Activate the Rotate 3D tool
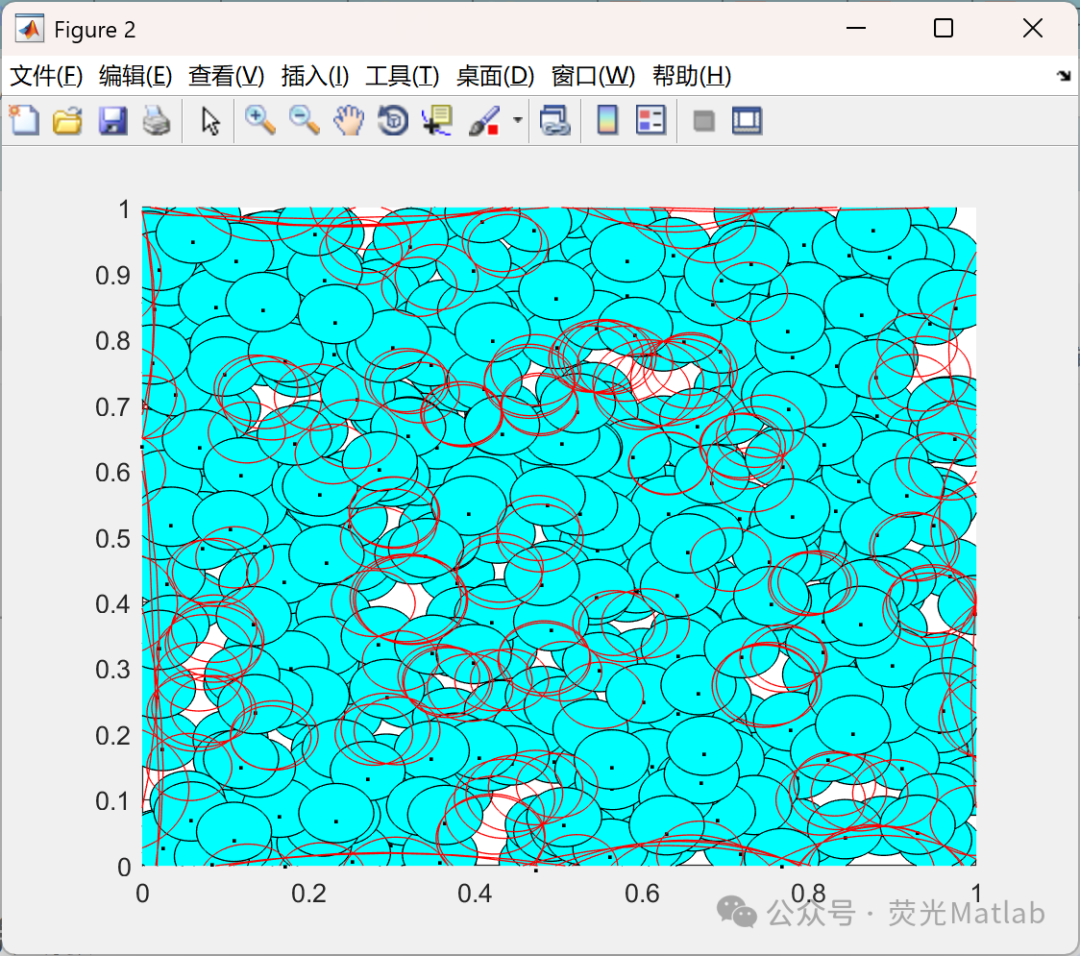 (x=393, y=121)
